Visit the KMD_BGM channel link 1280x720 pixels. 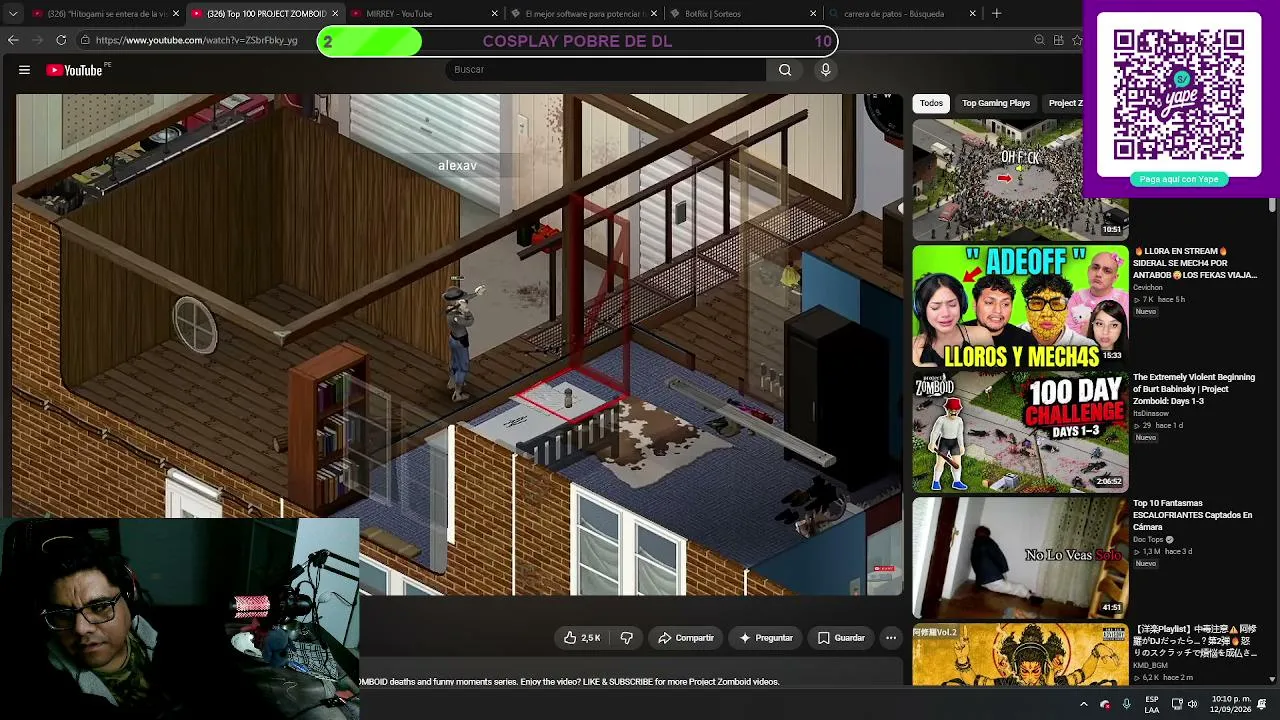(1150, 666)
